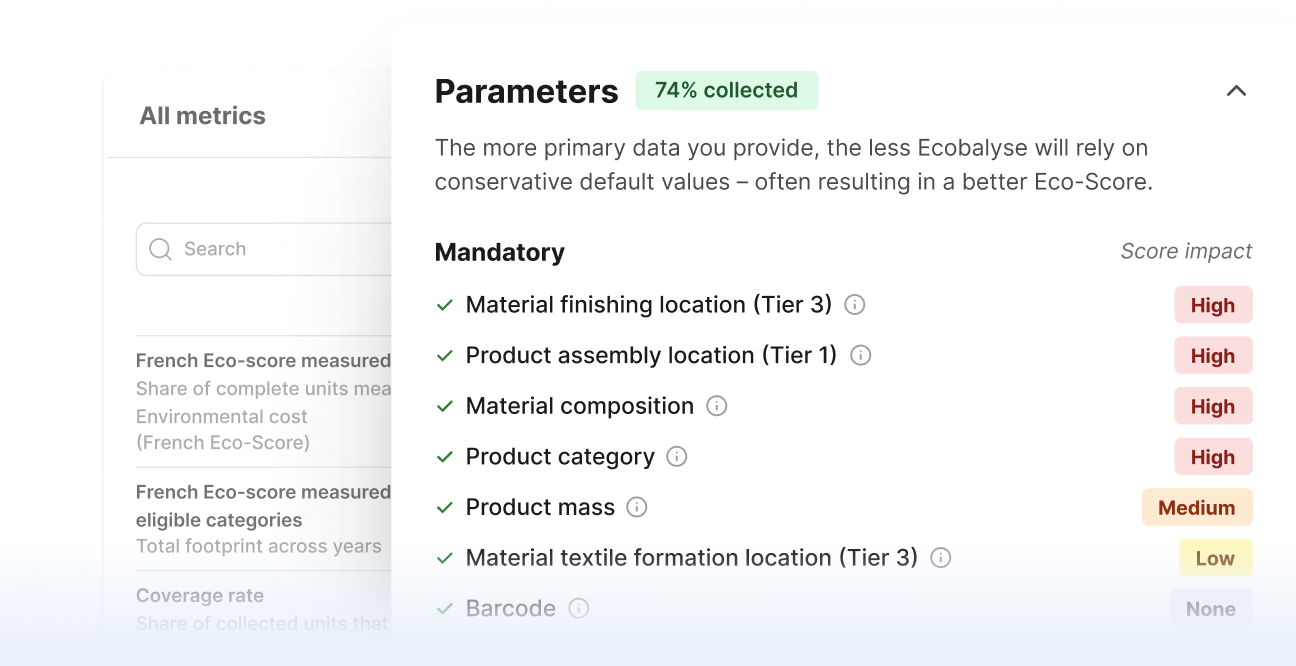Screen dimensions: 1296x666
Task: Click checkmark next to Product mass
Action: pos(445,508)
